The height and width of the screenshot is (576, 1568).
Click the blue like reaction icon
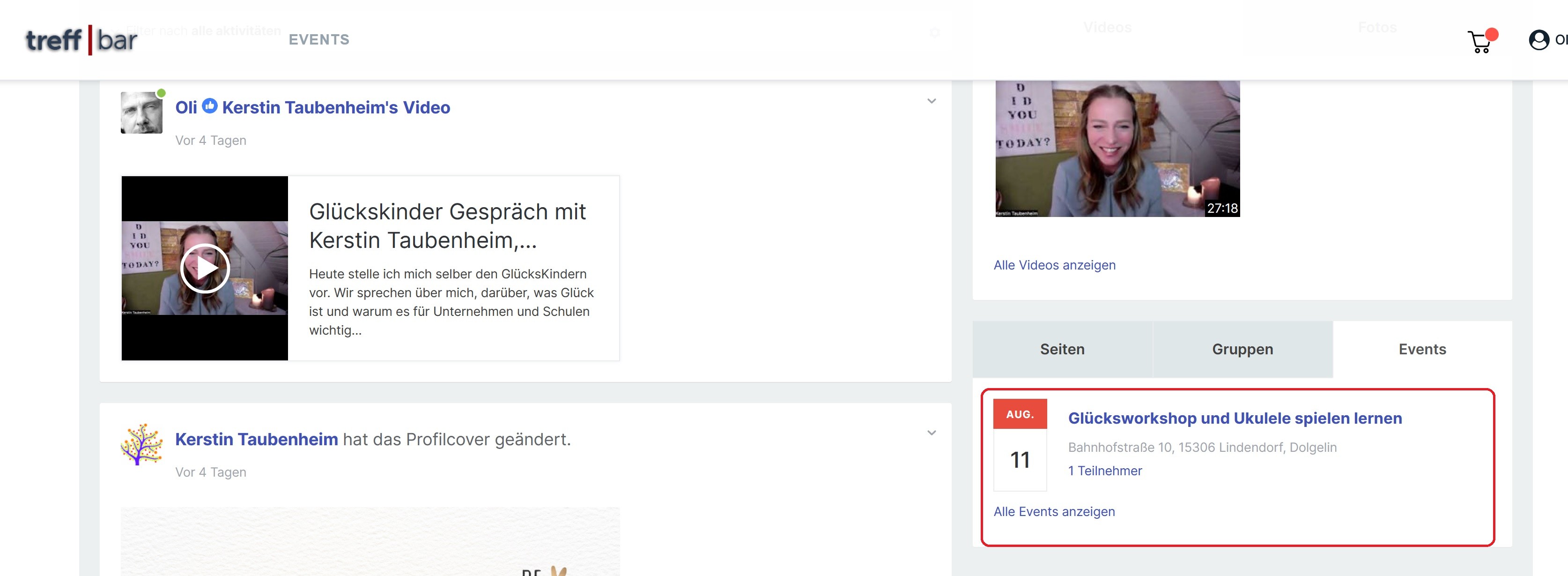209,106
